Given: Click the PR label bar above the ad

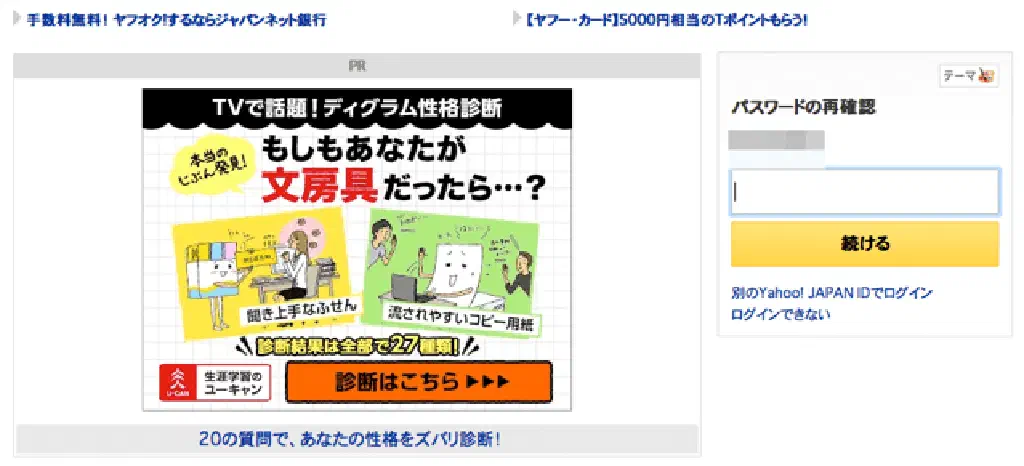Looking at the screenshot, I should [357, 66].
